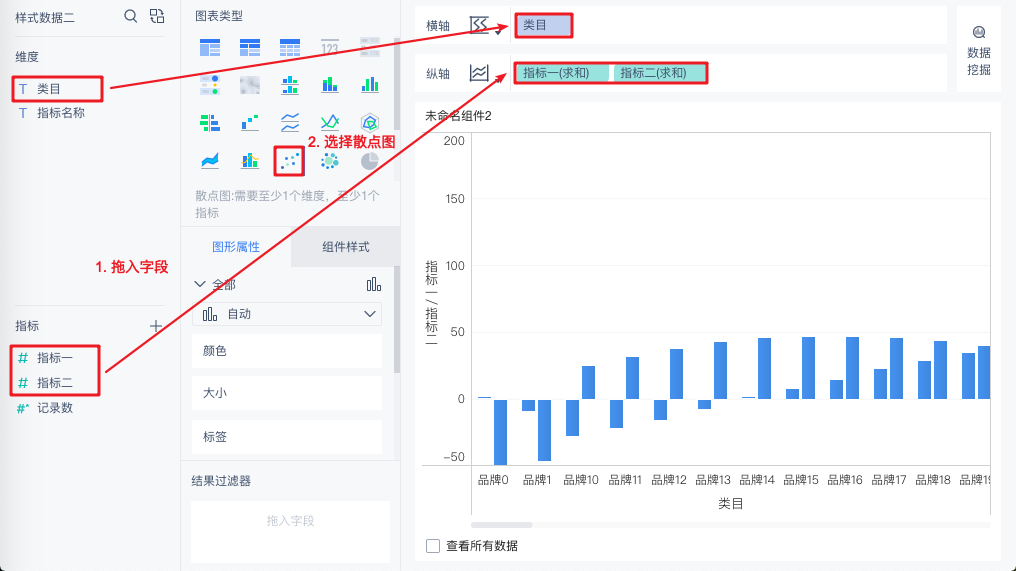Viewport: 1016px width, 571px height.
Task: Select the detail table chart type
Action: (x=290, y=47)
